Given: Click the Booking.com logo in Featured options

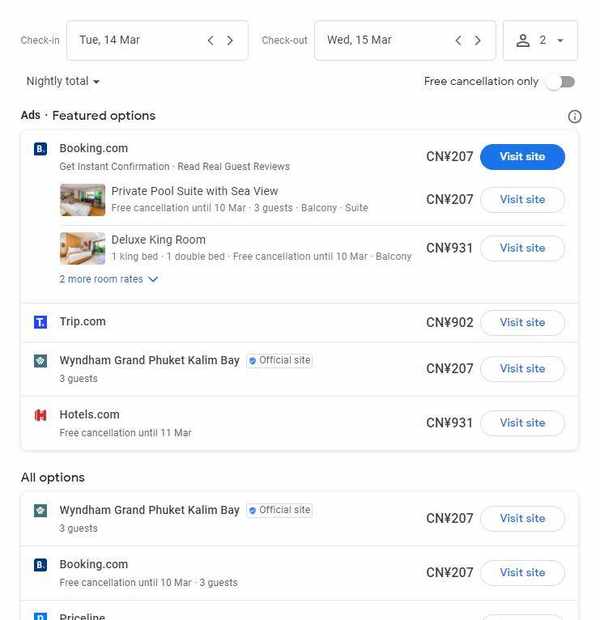Looking at the screenshot, I should (x=41, y=149).
